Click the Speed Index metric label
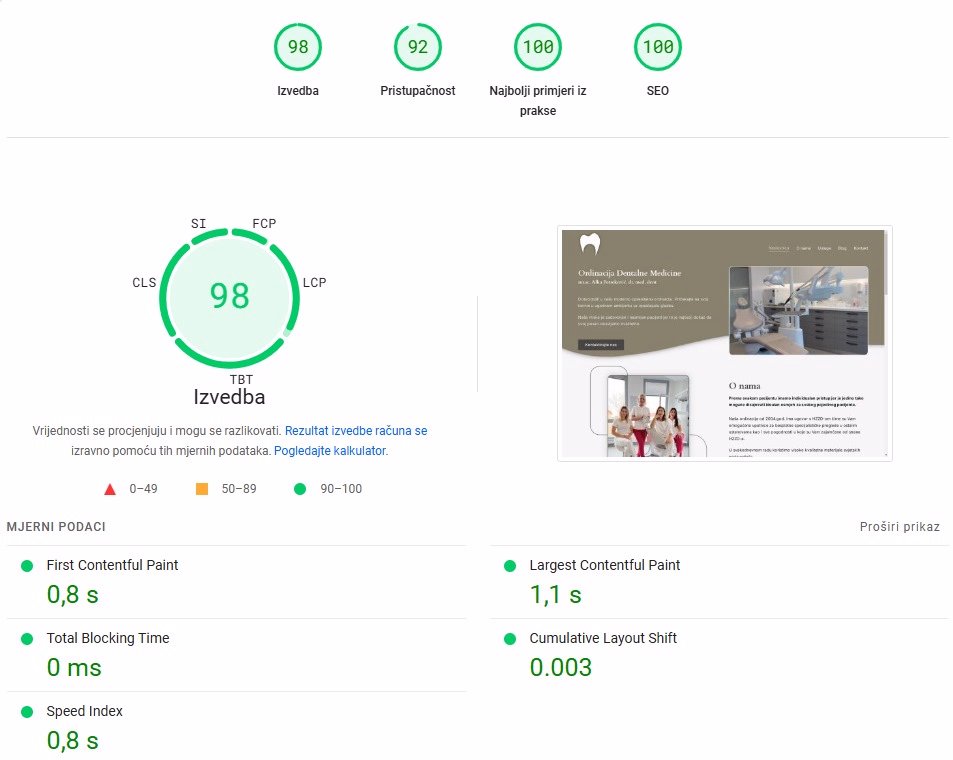 pos(84,711)
